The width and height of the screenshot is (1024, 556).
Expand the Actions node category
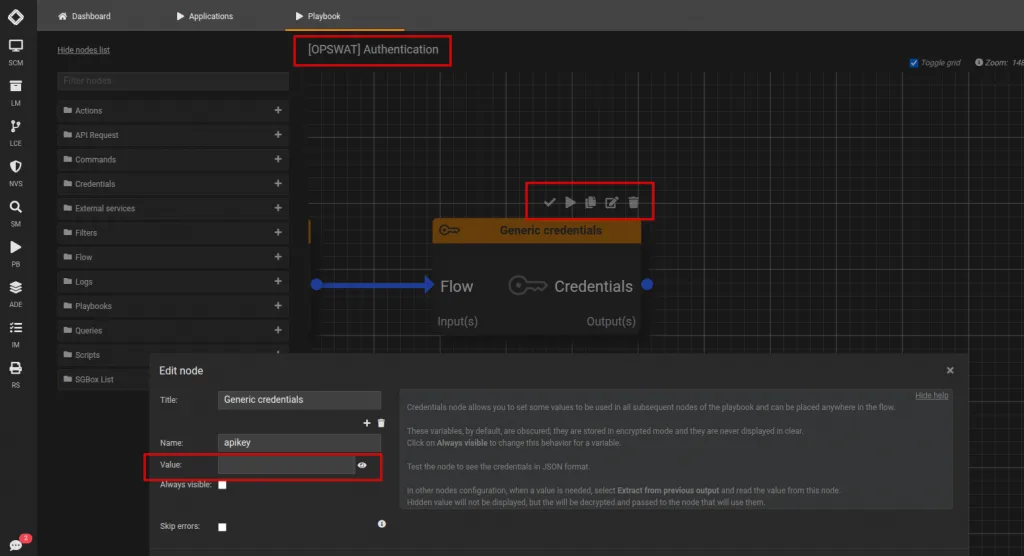[278, 110]
